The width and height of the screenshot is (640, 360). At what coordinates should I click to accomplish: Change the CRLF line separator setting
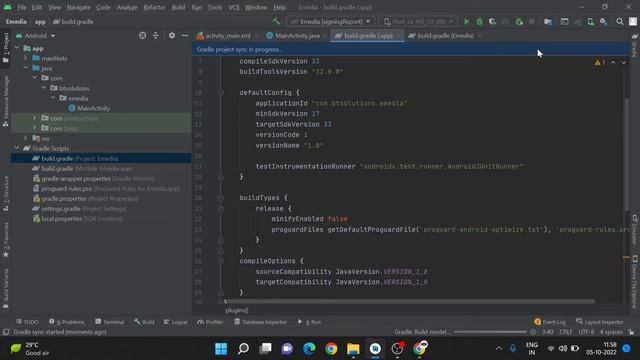tap(566, 332)
